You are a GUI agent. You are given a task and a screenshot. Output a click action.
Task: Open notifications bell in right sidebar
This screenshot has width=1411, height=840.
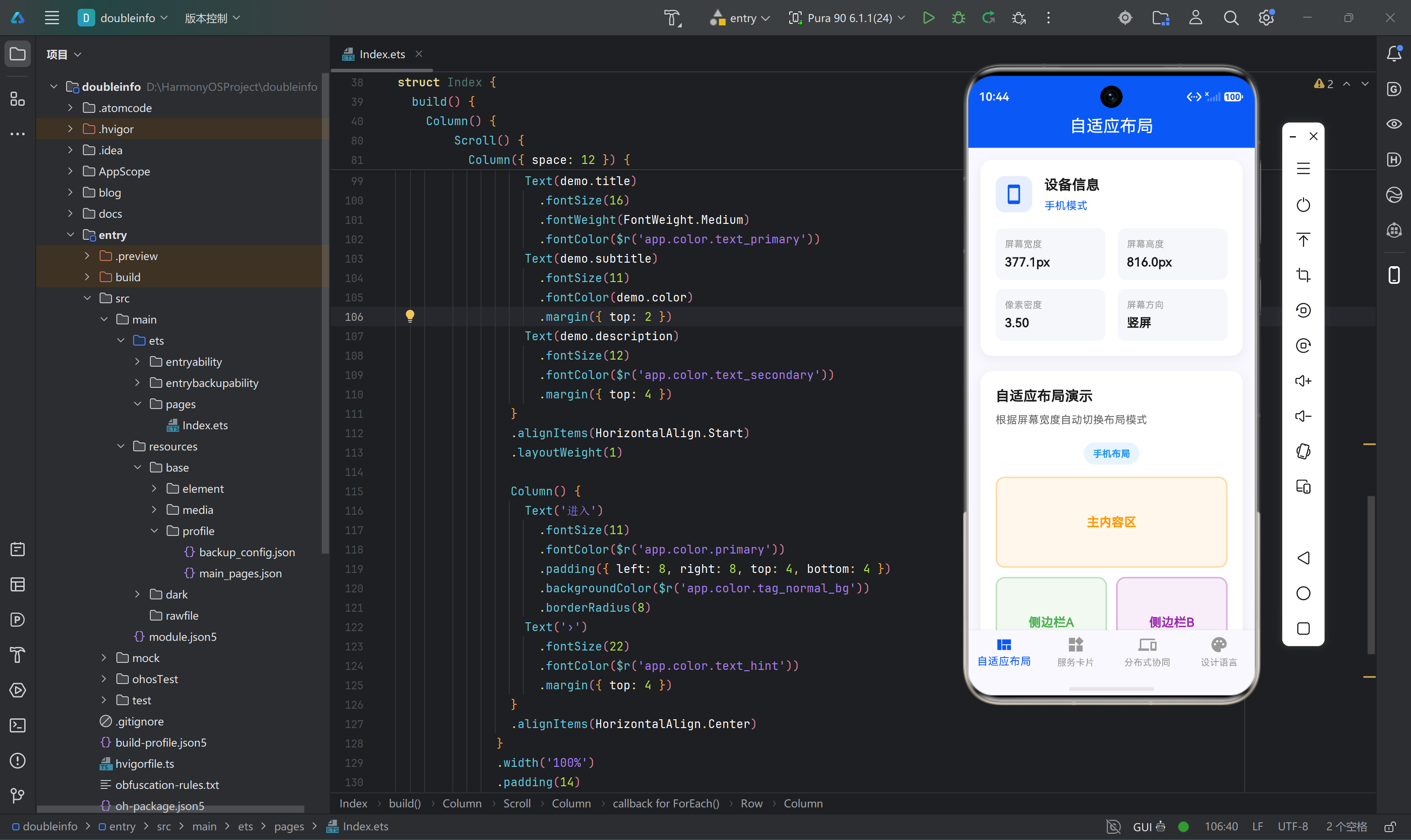pyautogui.click(x=1394, y=54)
